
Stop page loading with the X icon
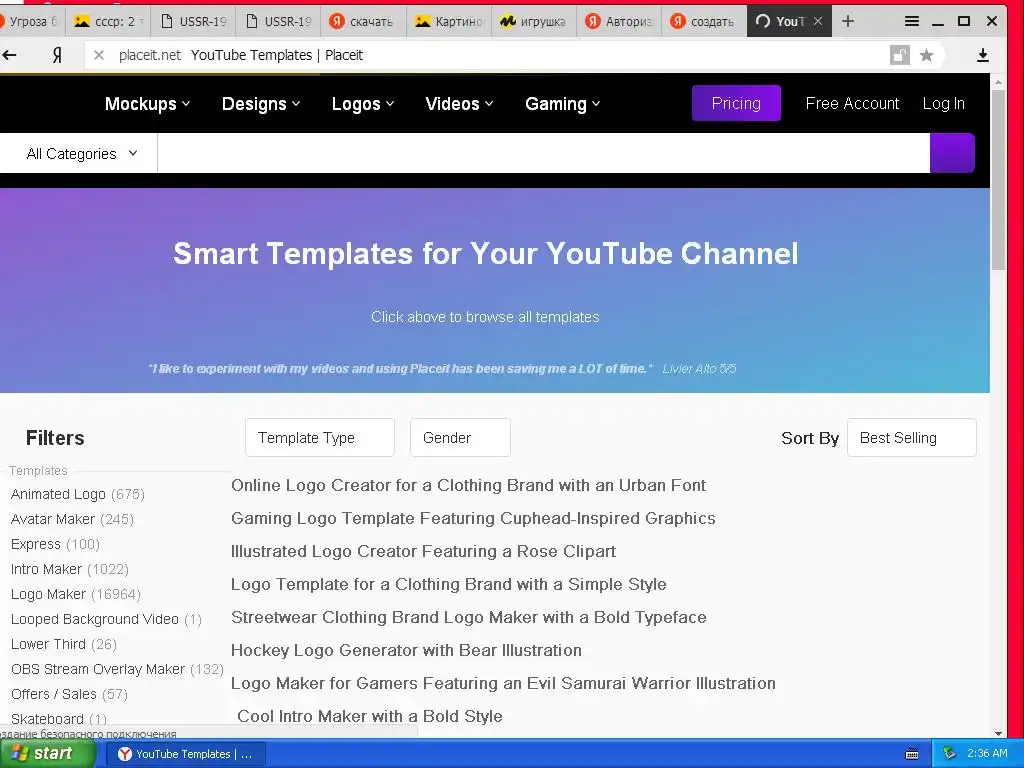click(99, 56)
